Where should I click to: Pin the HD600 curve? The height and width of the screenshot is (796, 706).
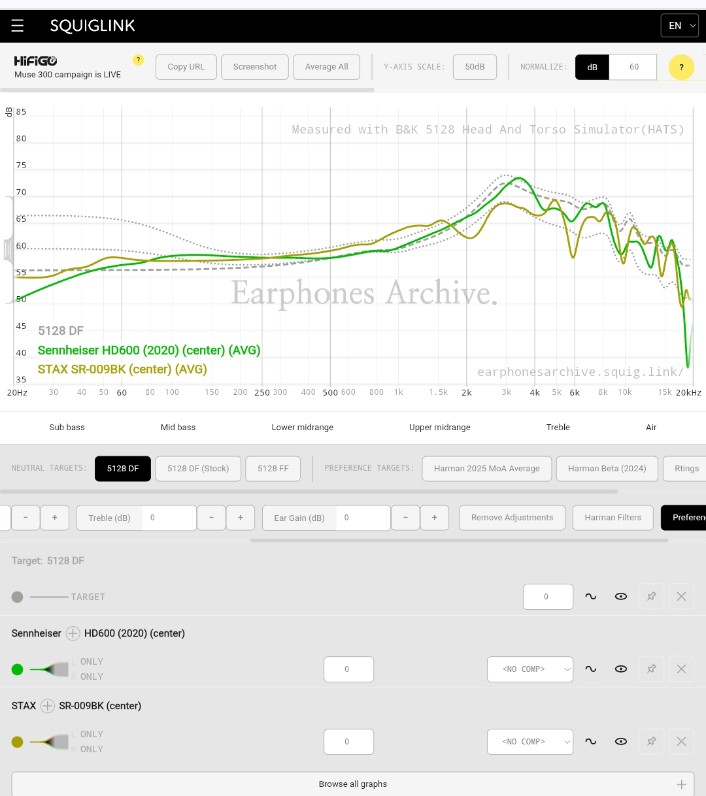point(651,669)
